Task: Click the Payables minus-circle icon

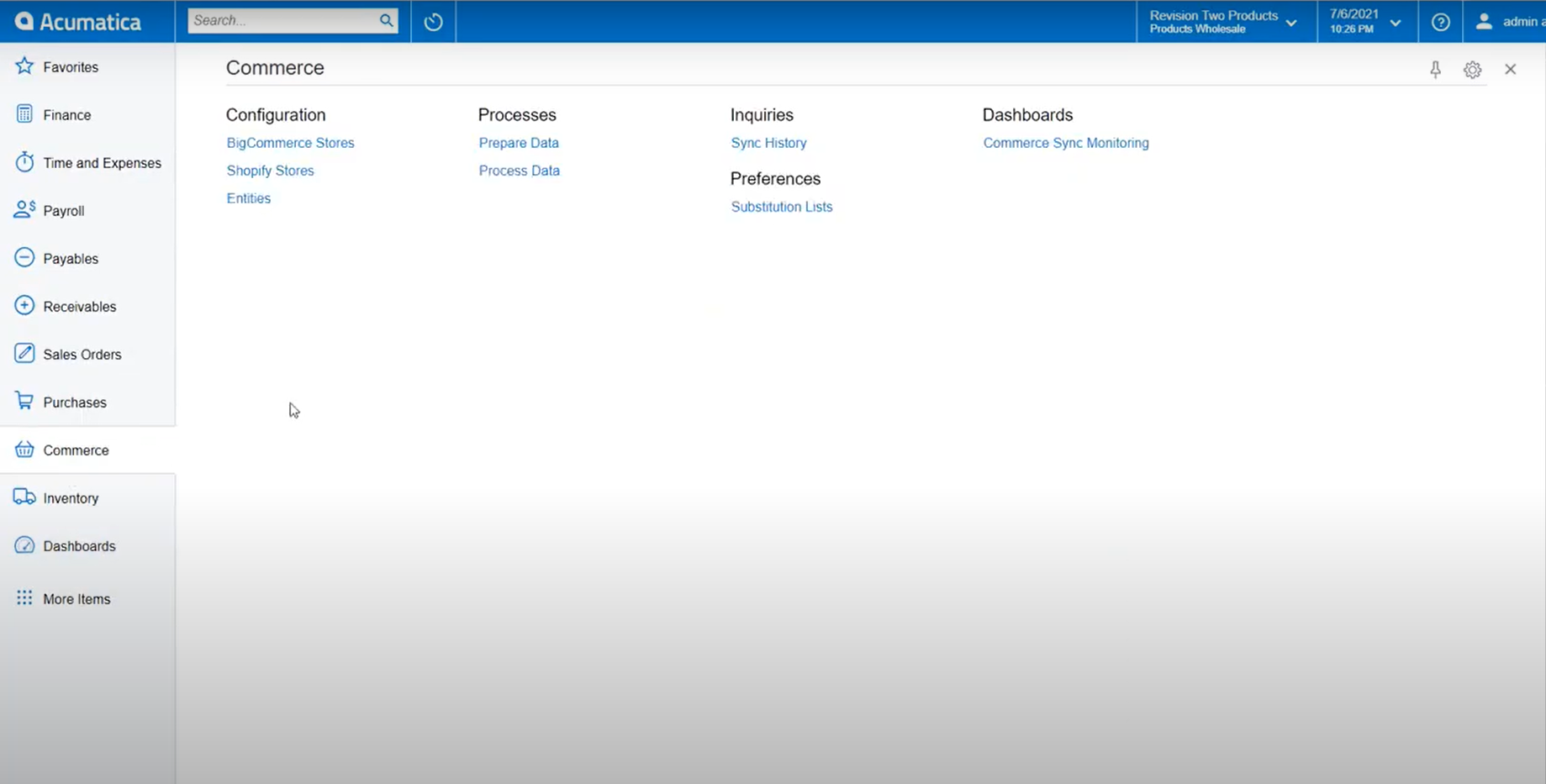Action: (24, 258)
